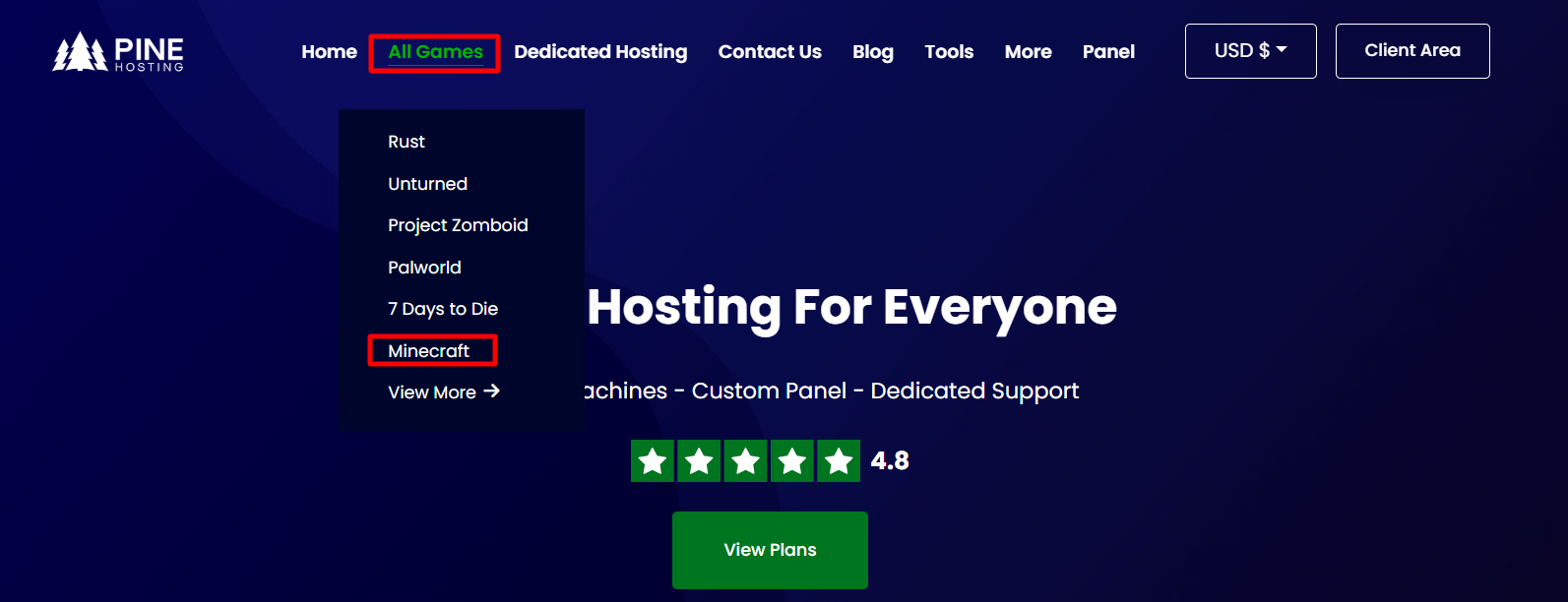
Task: Click the fifth green rating star
Action: (x=839, y=460)
